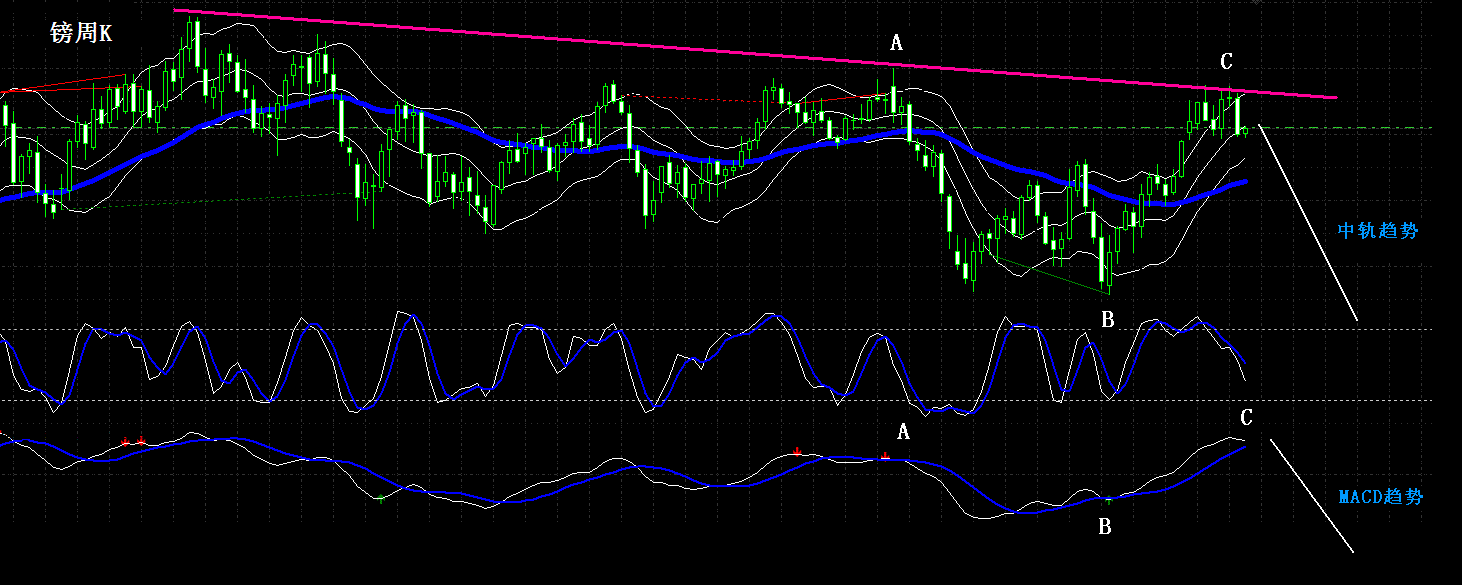Click the C label above the candlestick chart

click(x=1226, y=62)
